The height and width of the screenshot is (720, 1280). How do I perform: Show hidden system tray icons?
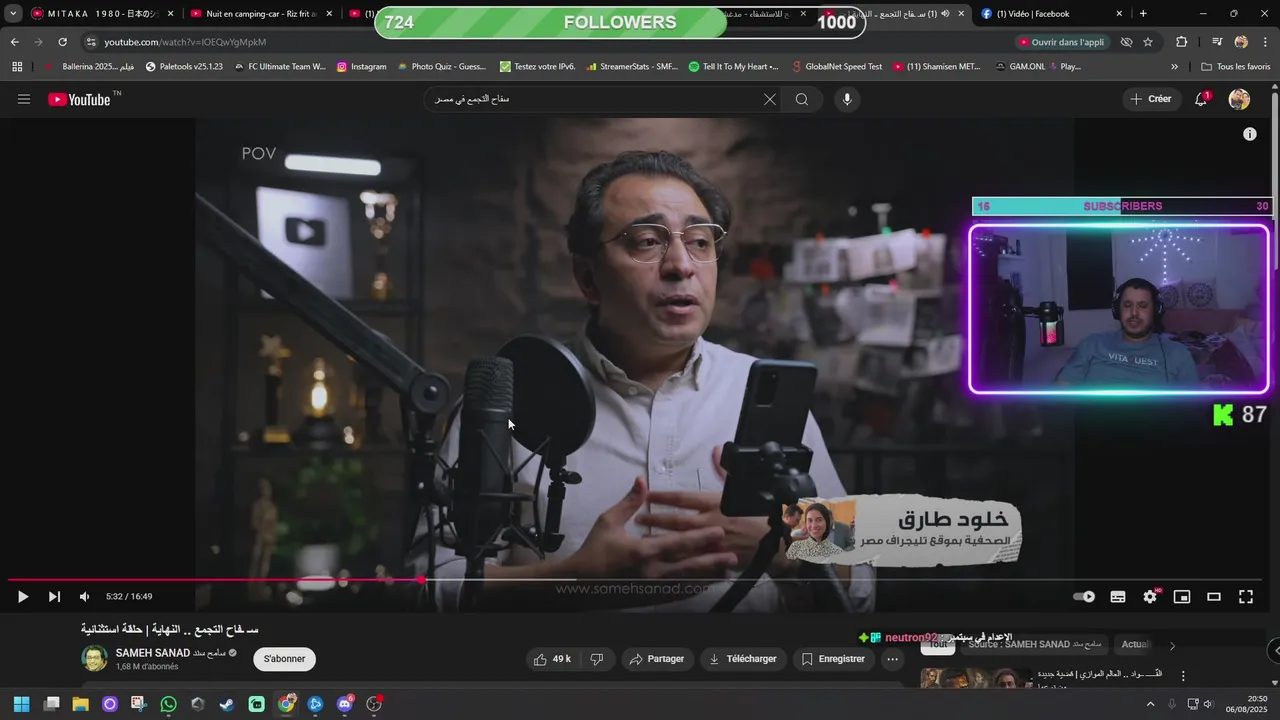tap(1150, 704)
